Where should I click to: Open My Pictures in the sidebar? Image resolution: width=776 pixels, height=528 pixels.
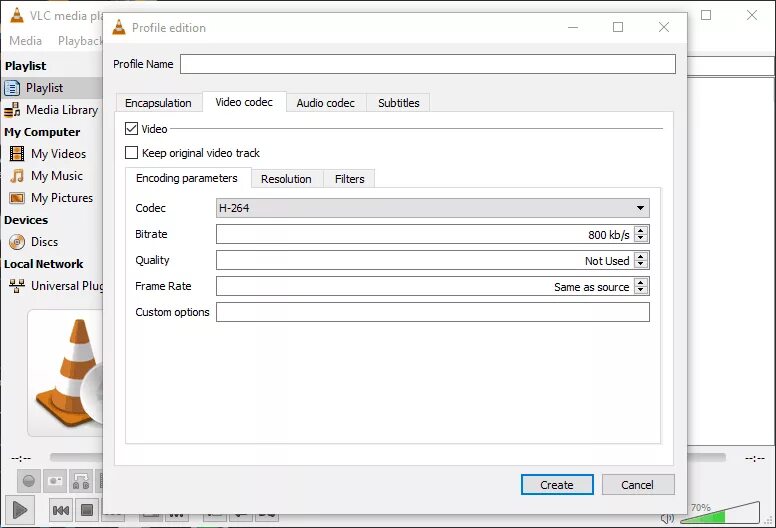(x=52, y=198)
